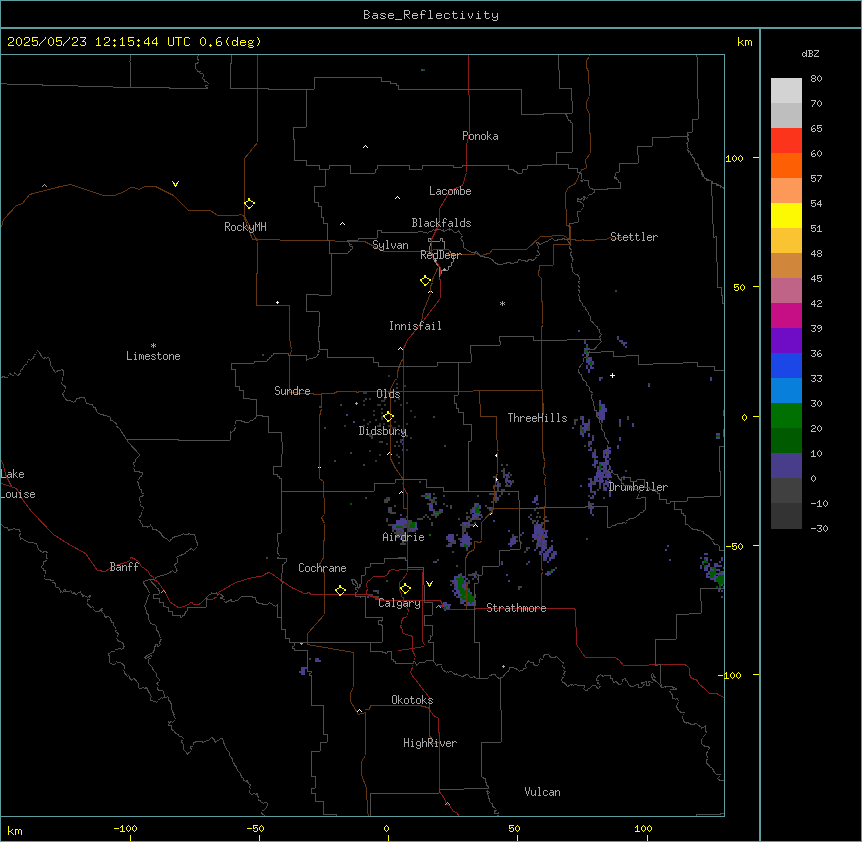
Task: Click the Limestone label
Action: (153, 356)
